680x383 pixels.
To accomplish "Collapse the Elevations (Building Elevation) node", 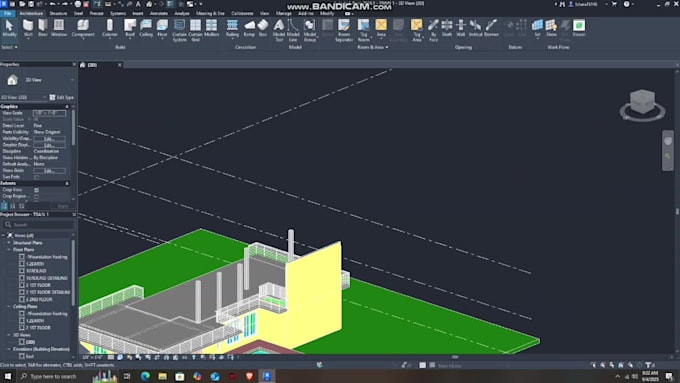I will 9,349.
